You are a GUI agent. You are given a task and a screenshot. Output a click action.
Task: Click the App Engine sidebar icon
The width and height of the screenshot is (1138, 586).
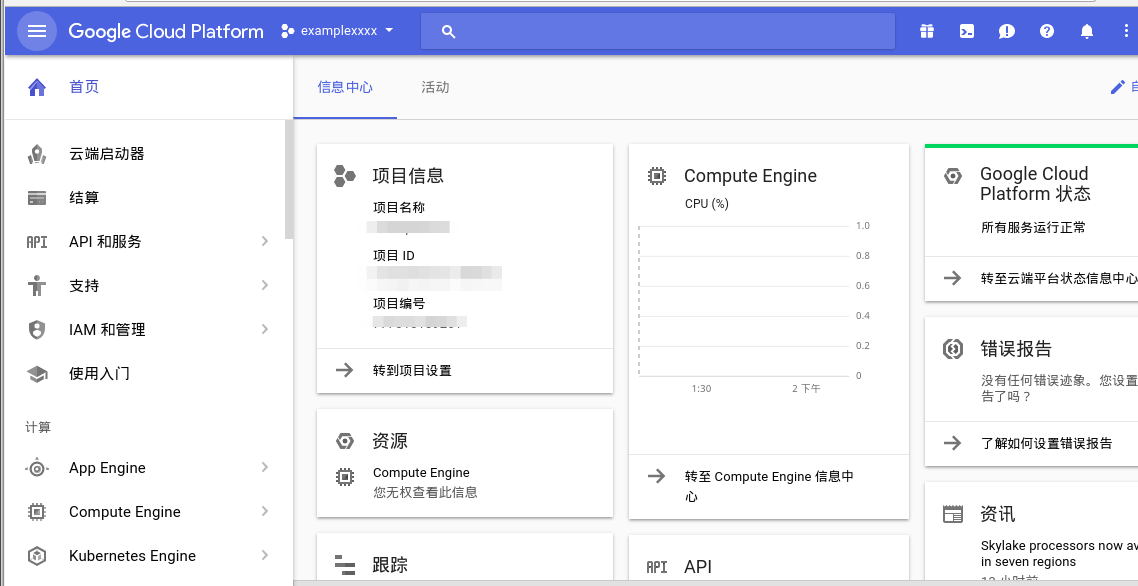coord(37,468)
